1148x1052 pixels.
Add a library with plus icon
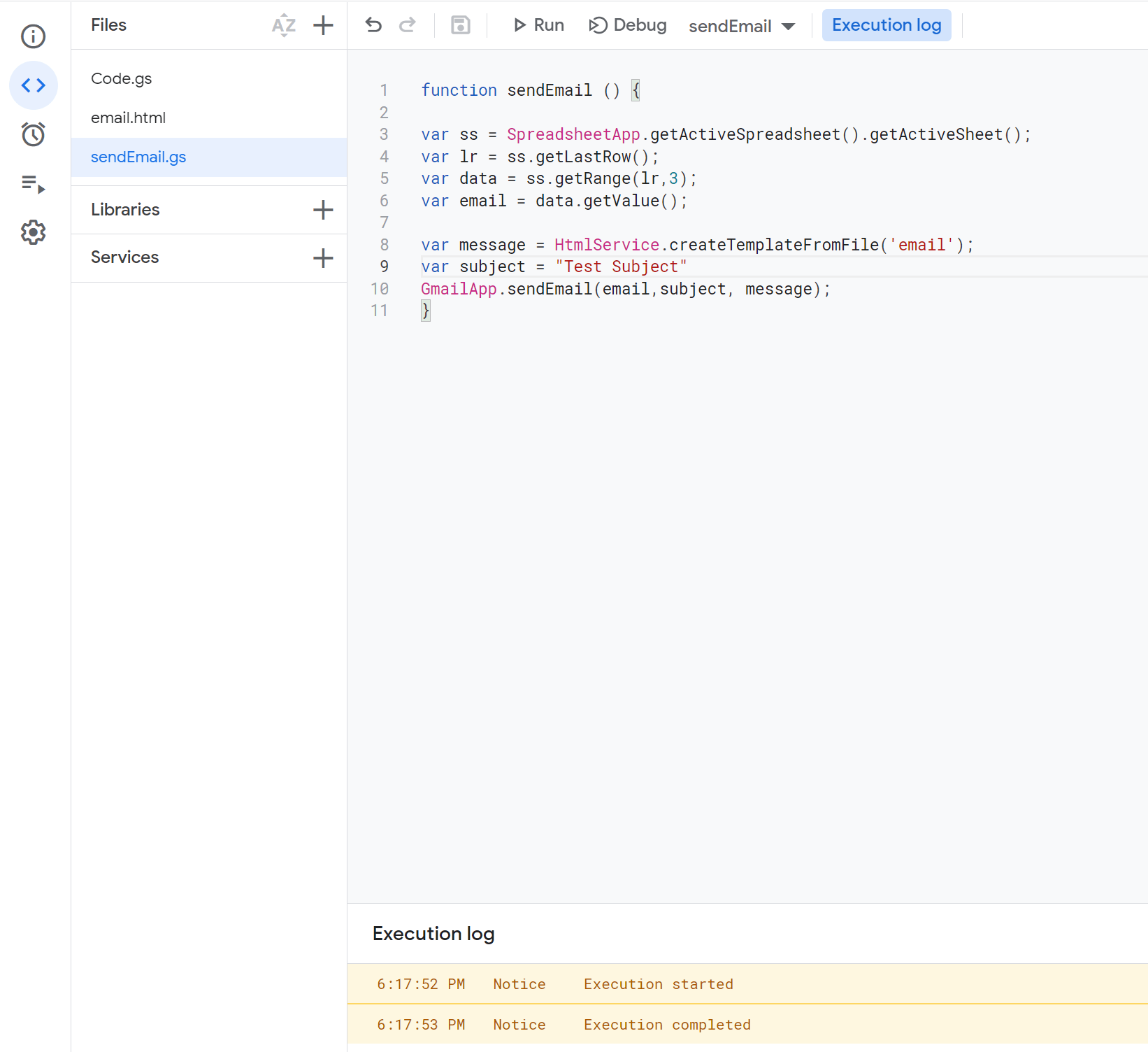point(323,210)
